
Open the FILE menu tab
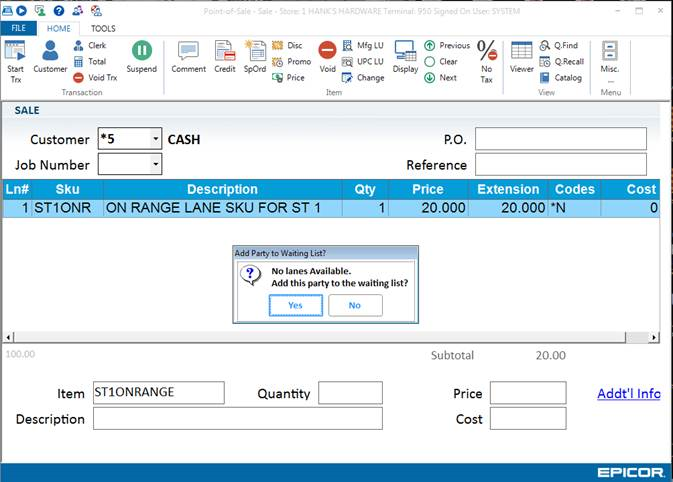[18, 29]
